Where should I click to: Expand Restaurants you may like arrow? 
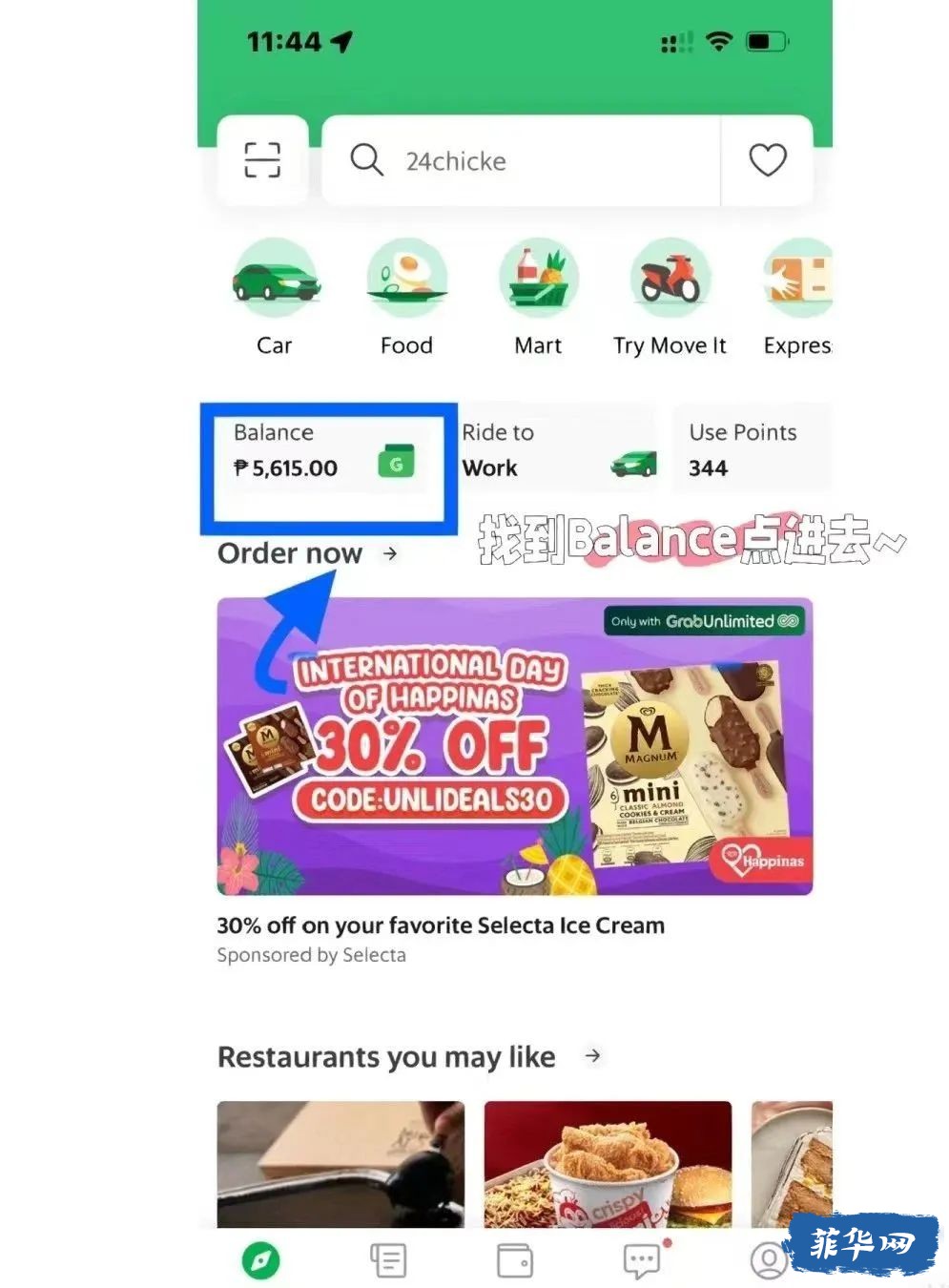592,1056
